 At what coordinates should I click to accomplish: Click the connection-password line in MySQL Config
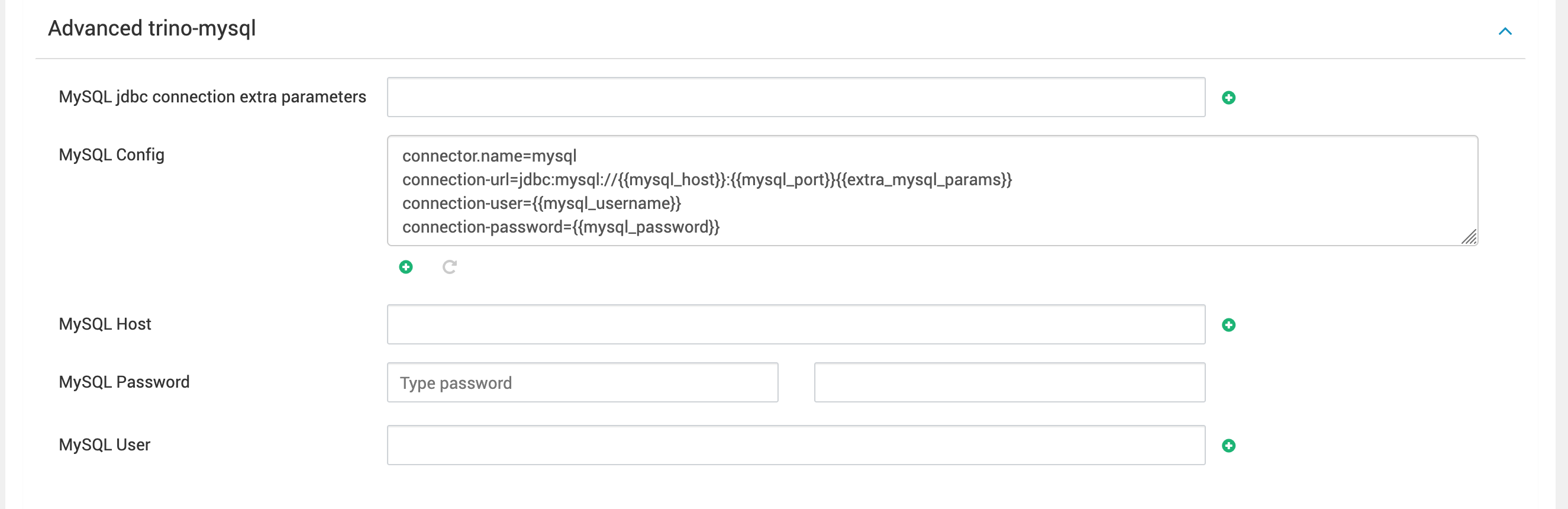click(560, 227)
